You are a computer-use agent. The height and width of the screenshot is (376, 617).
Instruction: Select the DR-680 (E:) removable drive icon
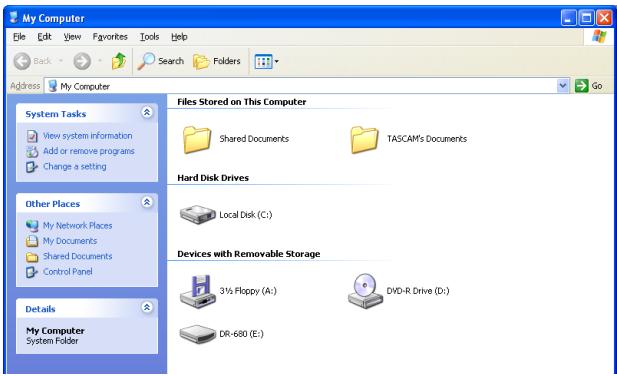[x=198, y=334]
